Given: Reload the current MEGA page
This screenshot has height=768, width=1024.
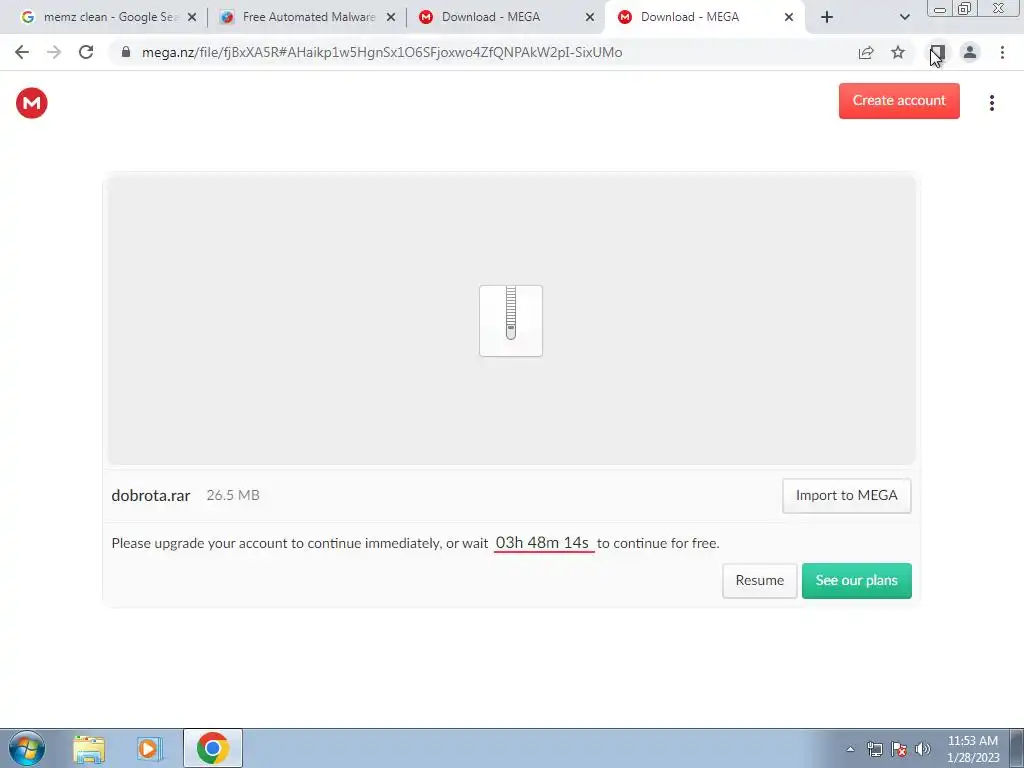Looking at the screenshot, I should (86, 52).
